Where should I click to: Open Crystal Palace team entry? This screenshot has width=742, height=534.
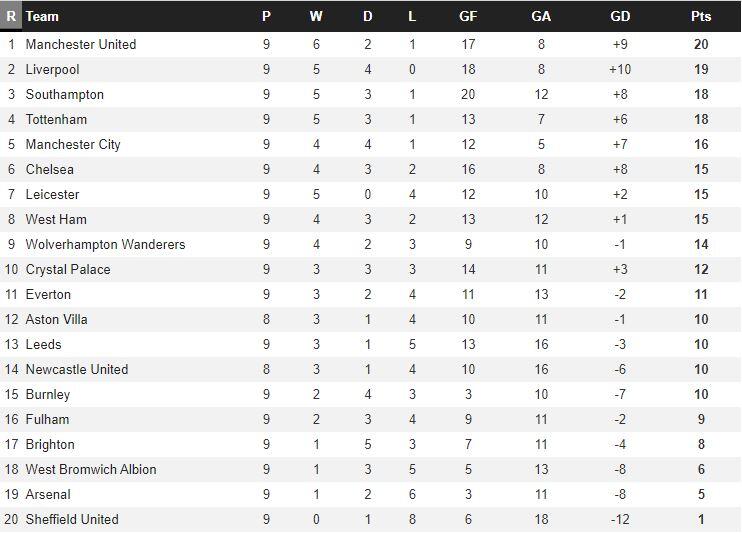coord(68,269)
